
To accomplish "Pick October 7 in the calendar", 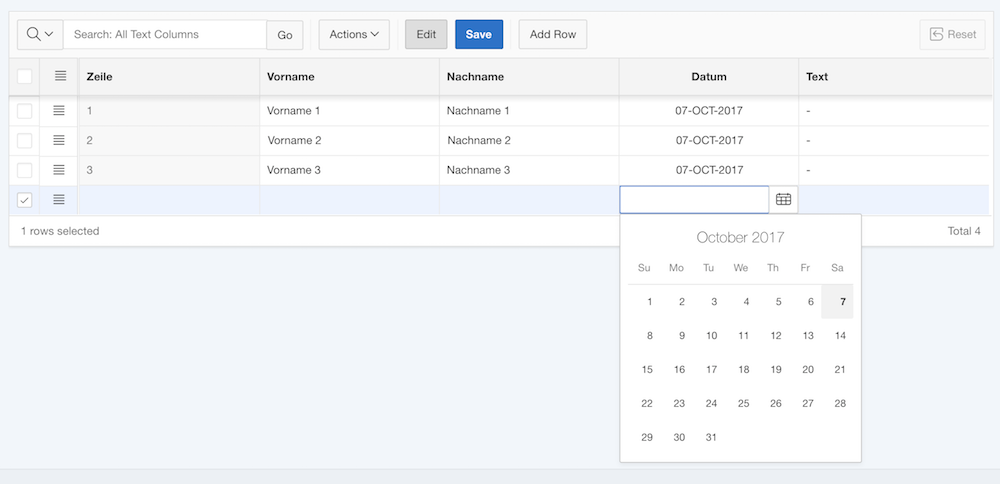I will [x=837, y=302].
